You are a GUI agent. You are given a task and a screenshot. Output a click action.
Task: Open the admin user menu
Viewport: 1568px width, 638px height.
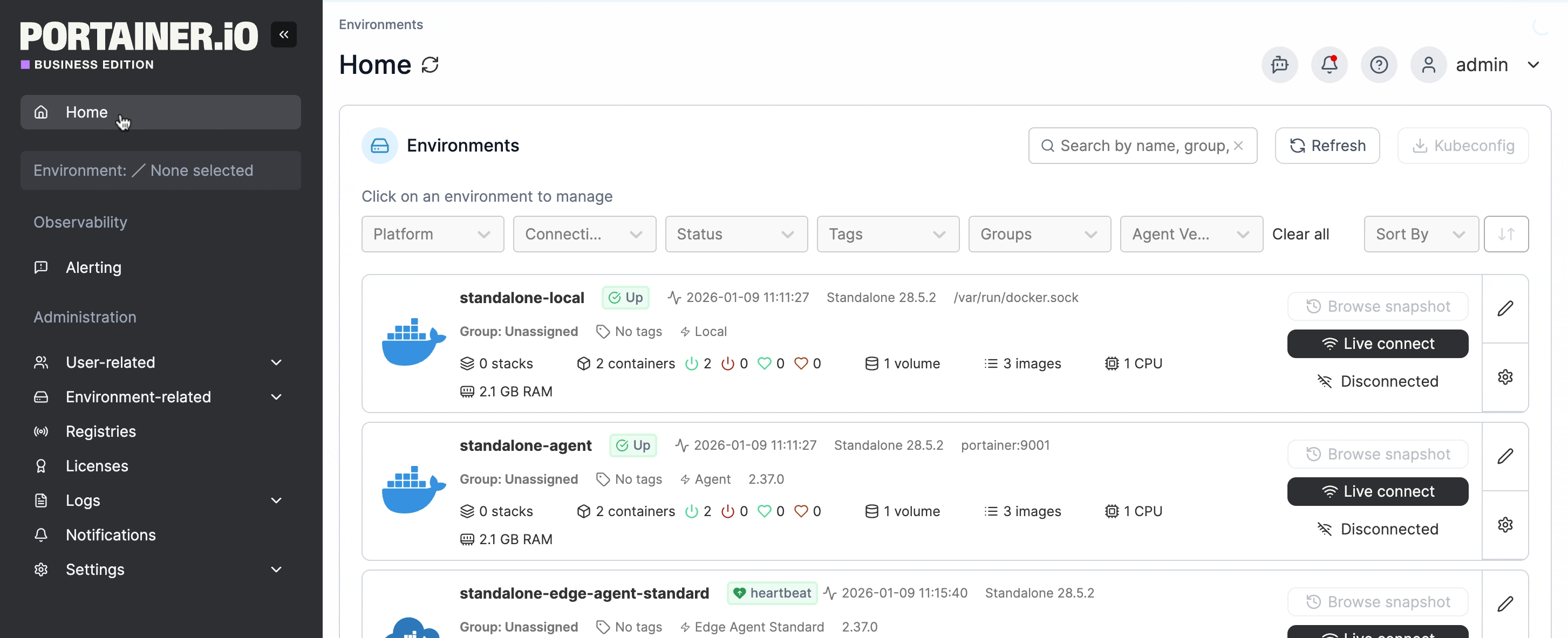pos(1481,65)
